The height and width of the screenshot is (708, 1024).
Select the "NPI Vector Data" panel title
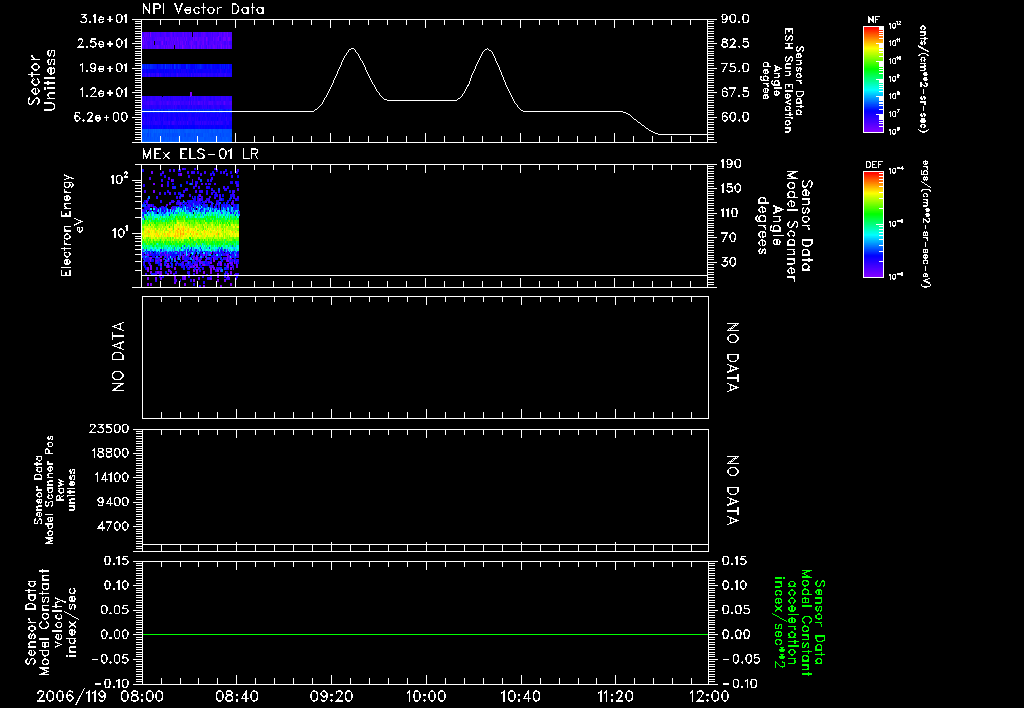point(203,9)
